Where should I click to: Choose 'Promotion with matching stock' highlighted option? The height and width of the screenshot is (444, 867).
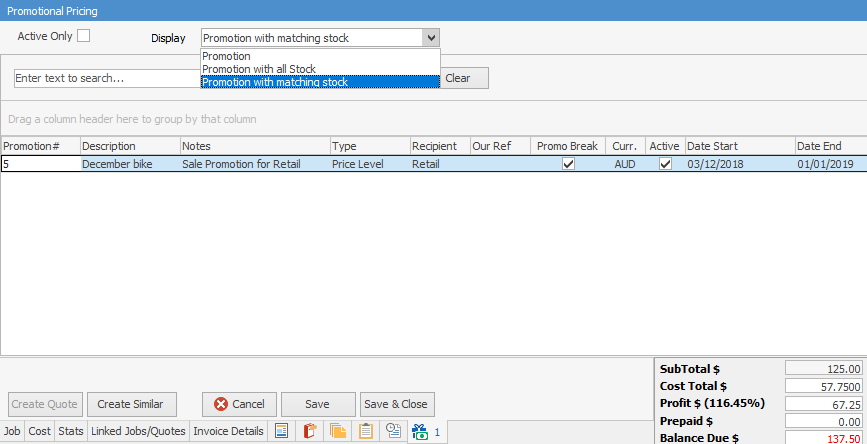pos(320,82)
